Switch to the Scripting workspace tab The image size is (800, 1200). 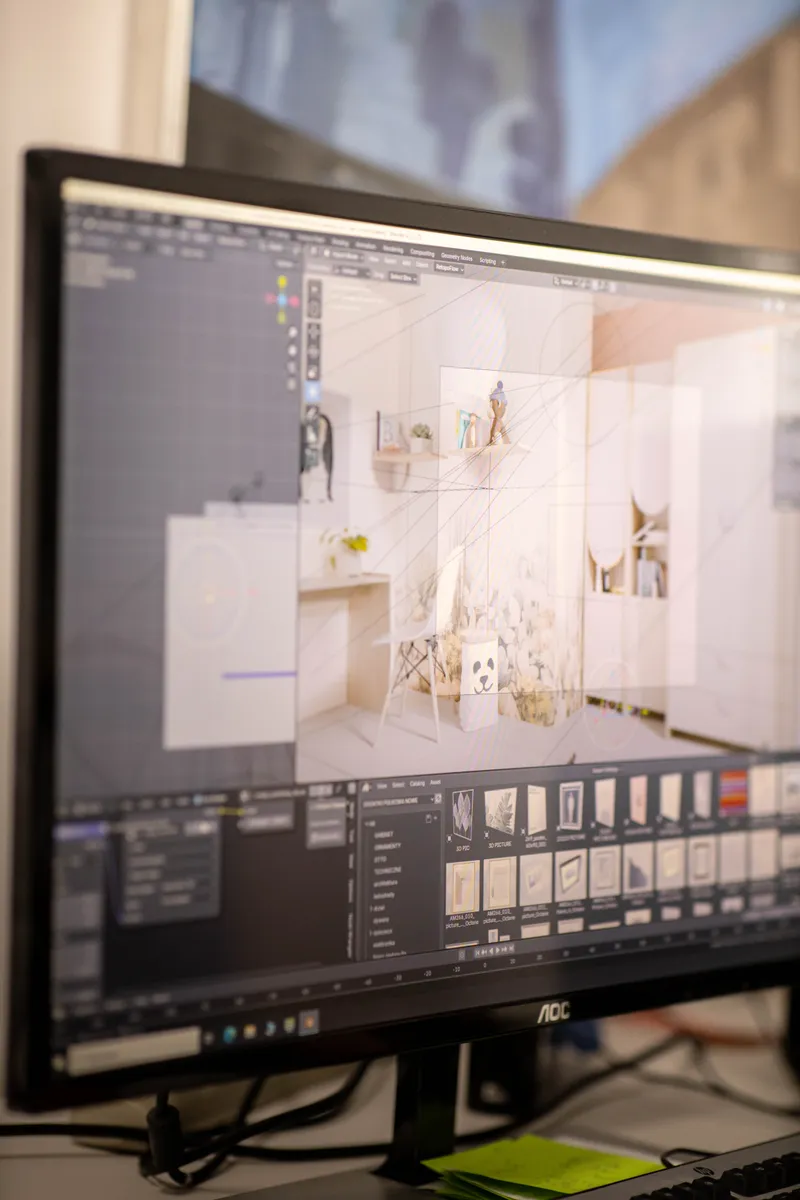[x=488, y=260]
